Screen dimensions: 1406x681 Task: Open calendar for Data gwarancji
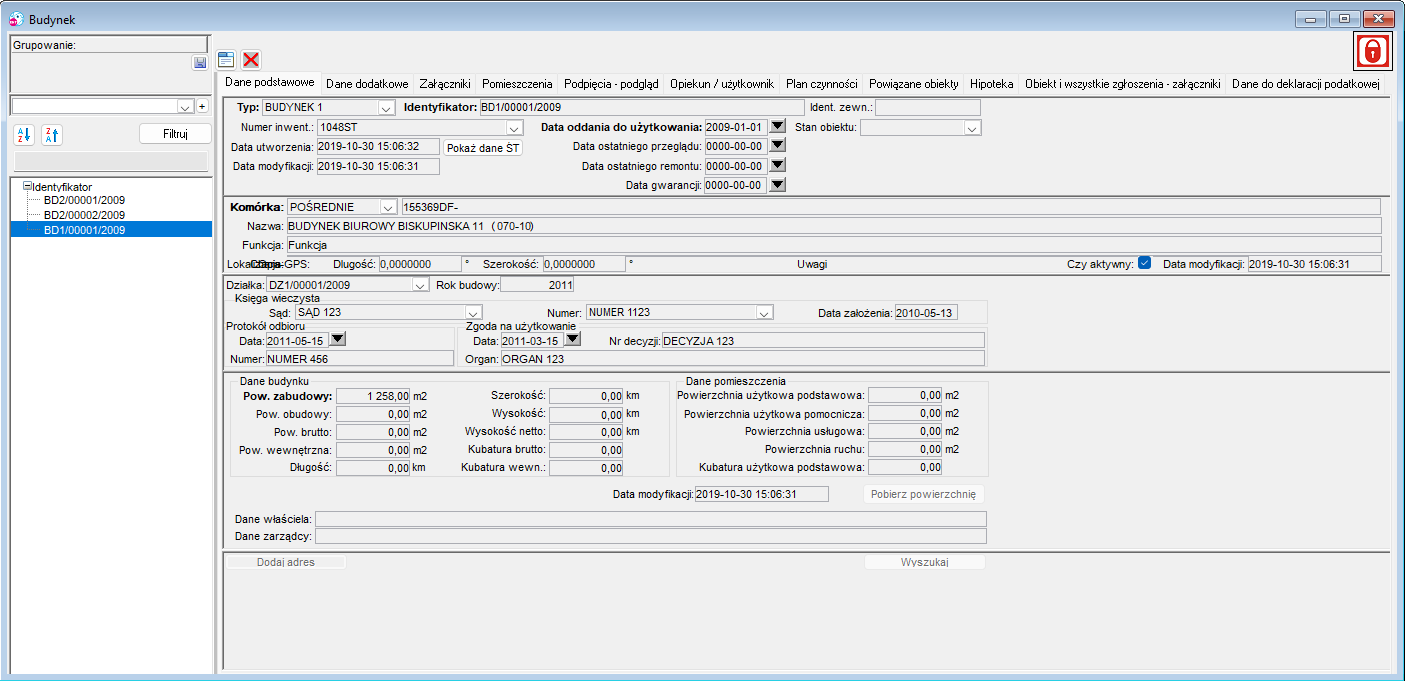[x=777, y=184]
